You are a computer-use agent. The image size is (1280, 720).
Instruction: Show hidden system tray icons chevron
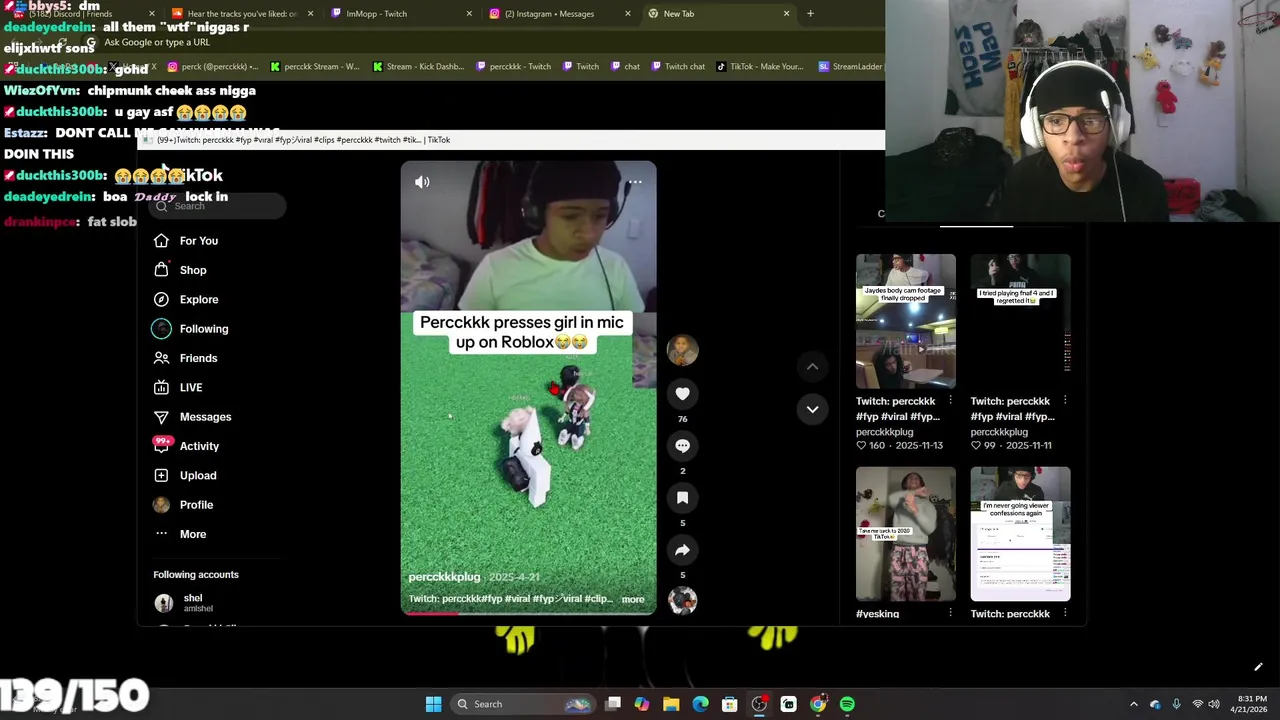point(1133,704)
